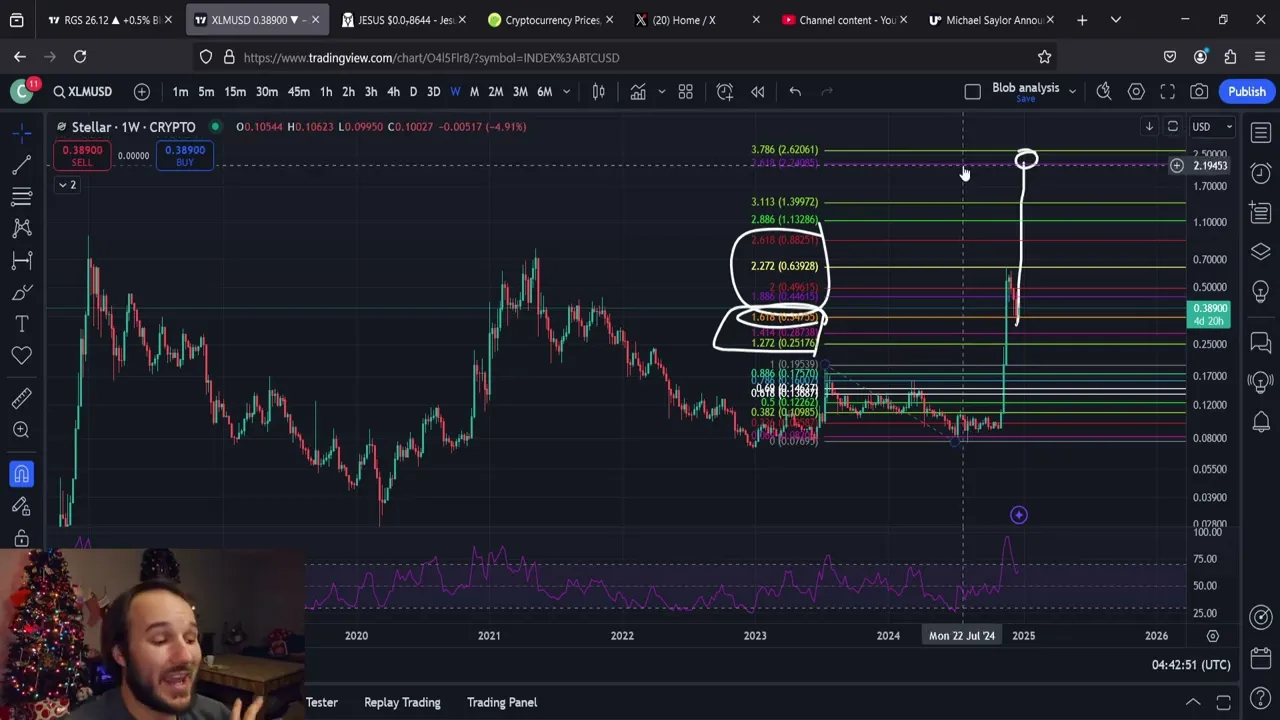Select the crosshair cursor tool
Screen dimensions: 1280x720
21,132
